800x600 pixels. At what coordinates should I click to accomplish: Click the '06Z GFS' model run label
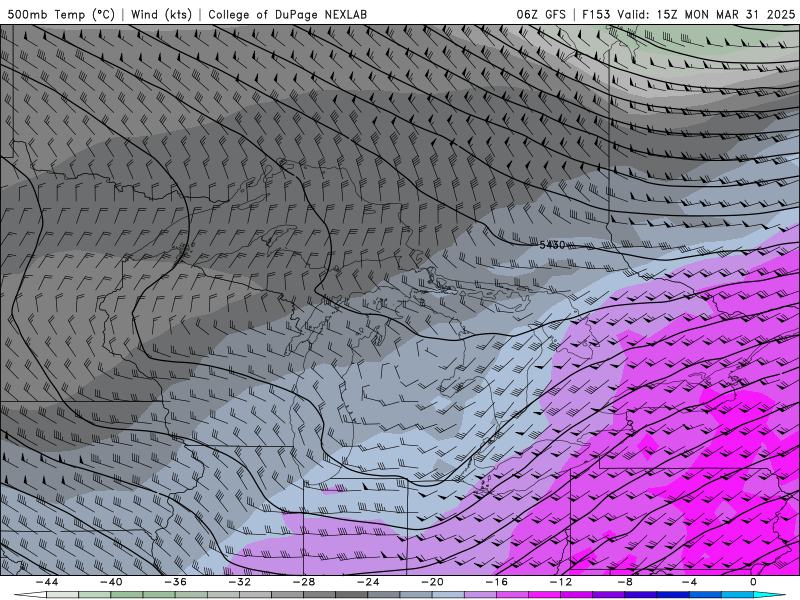[x=541, y=15]
